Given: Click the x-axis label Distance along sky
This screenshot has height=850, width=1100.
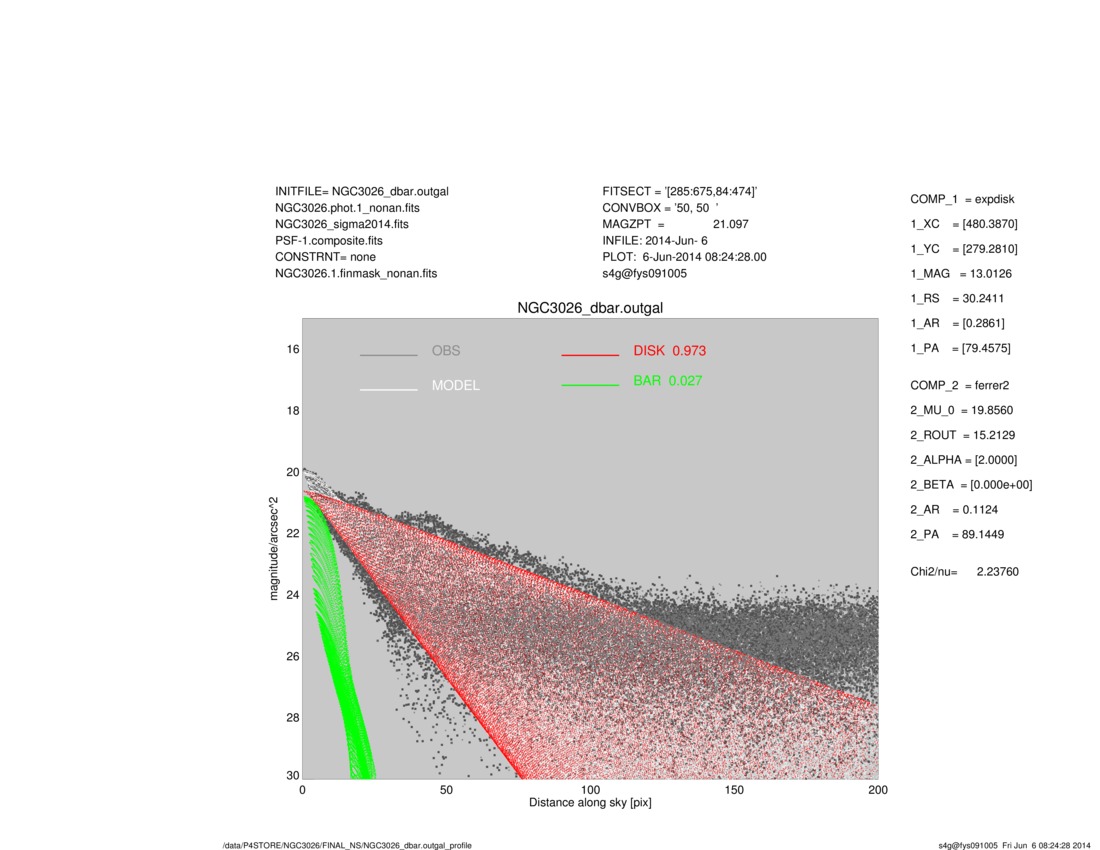Looking at the screenshot, I should tap(590, 802).
